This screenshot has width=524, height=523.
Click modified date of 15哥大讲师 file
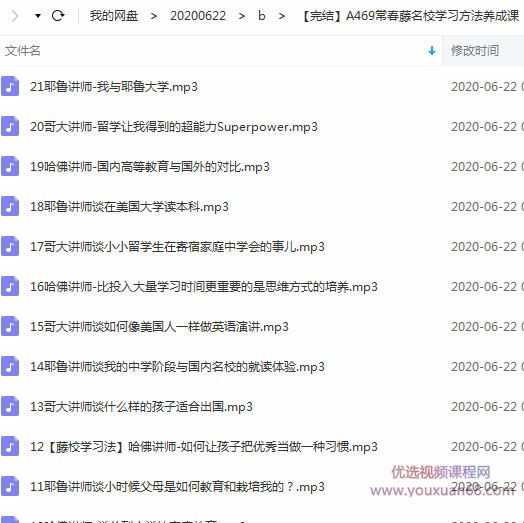click(487, 326)
